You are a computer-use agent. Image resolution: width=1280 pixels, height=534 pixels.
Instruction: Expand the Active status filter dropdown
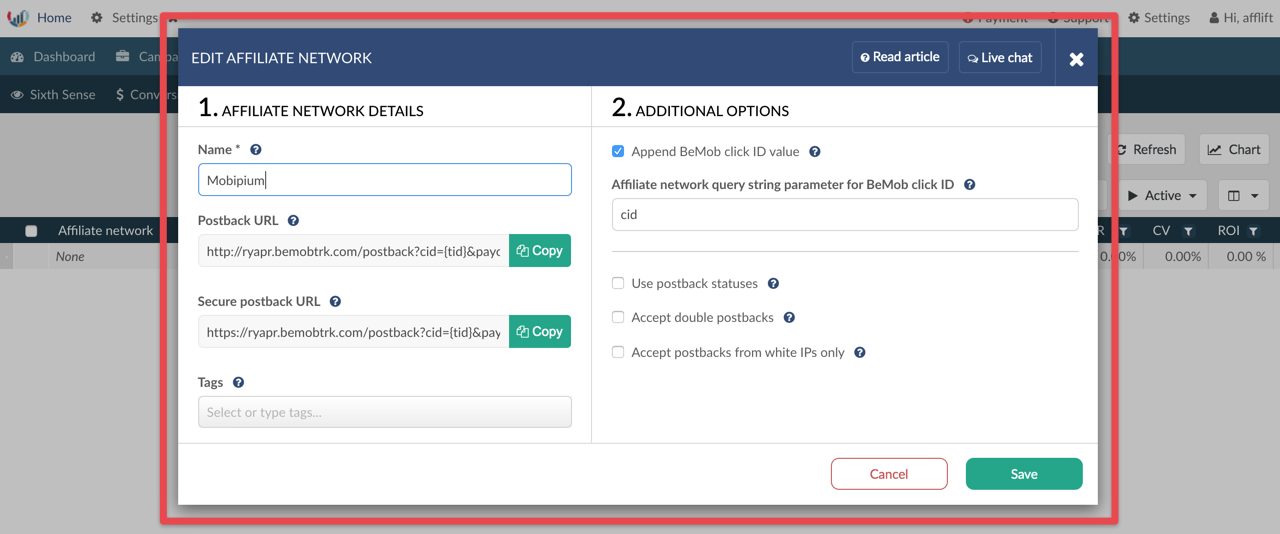tap(1161, 196)
